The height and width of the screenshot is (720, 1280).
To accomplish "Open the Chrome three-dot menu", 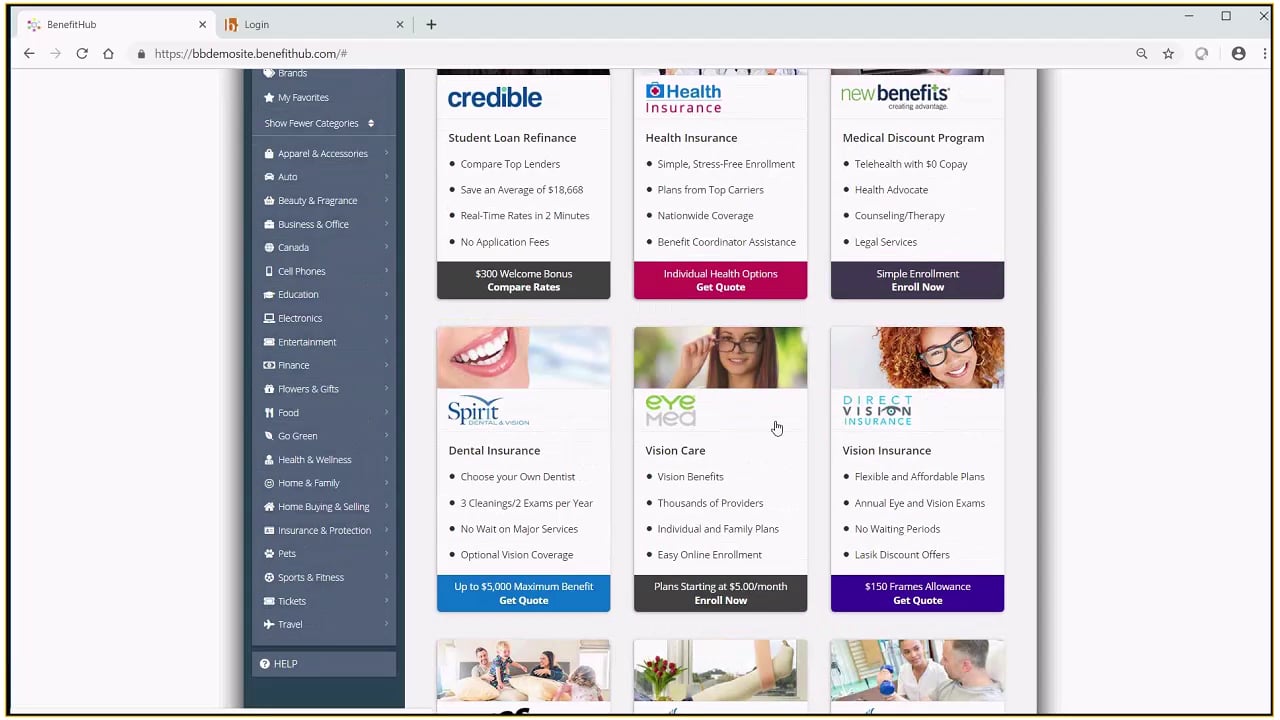I will click(x=1264, y=54).
